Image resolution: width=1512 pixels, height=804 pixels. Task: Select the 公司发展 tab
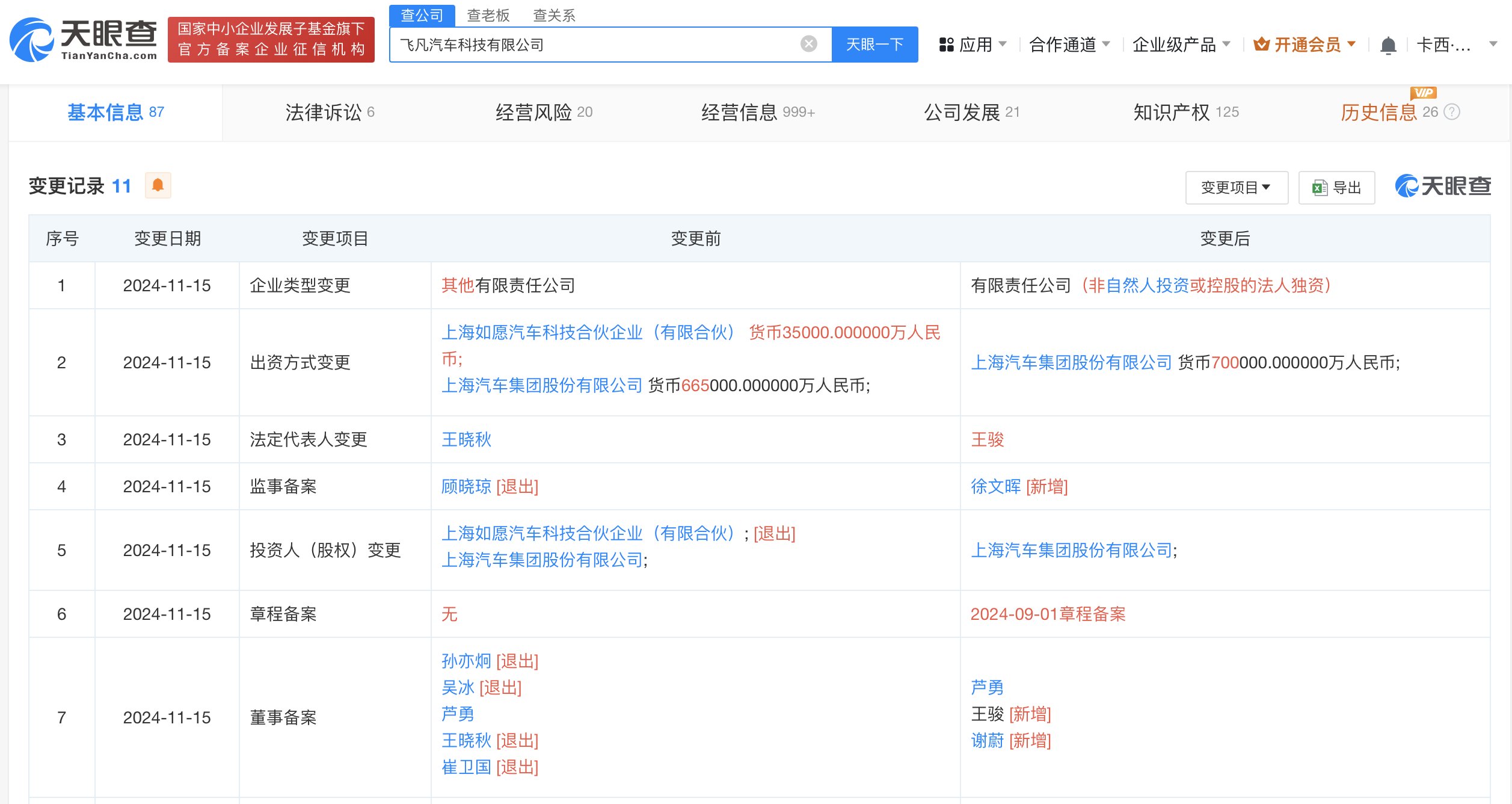click(972, 113)
